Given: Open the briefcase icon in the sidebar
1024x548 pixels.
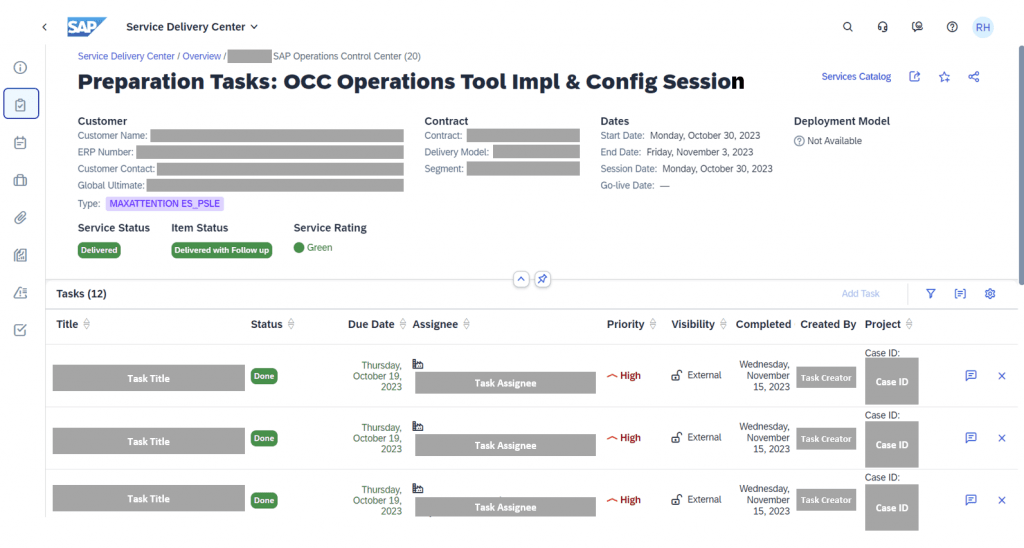Looking at the screenshot, I should coord(20,180).
